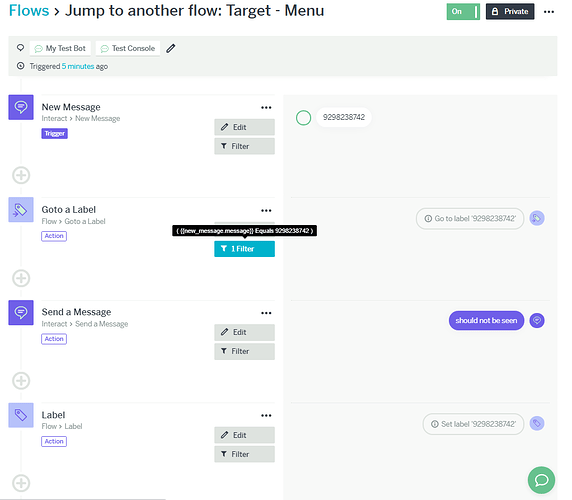
Task: Open the flow options menu at top right
Action: 549,12
